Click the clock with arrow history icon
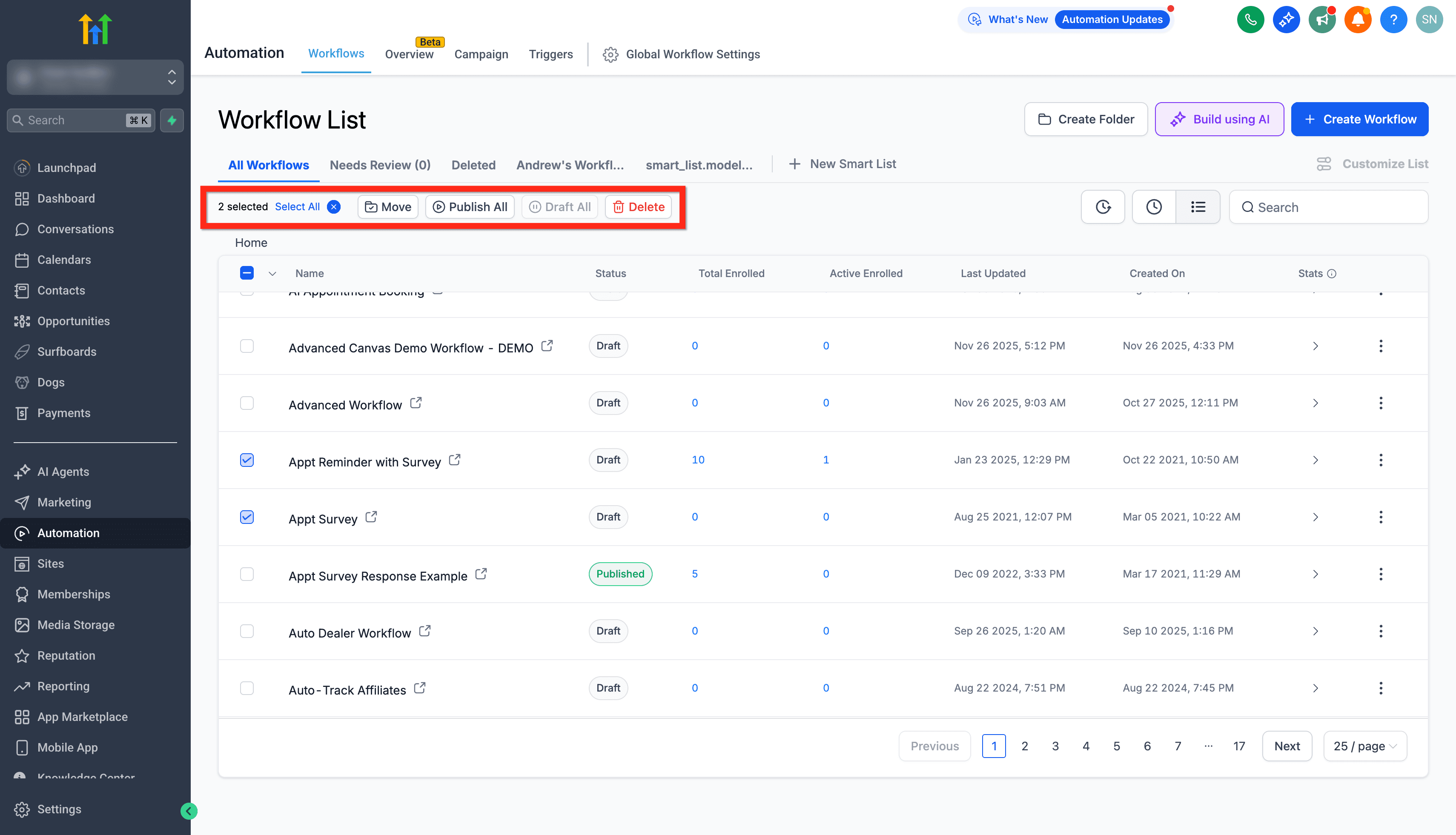Image resolution: width=1456 pixels, height=835 pixels. [x=1103, y=207]
